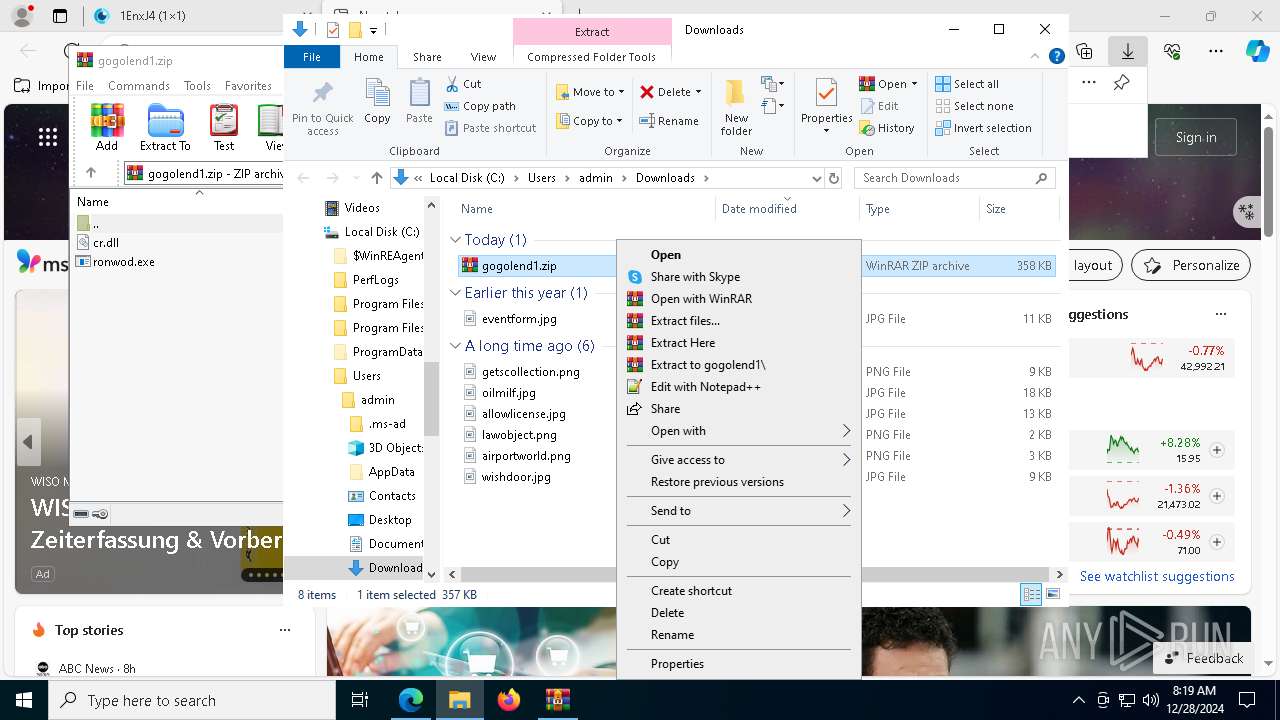Click Select all in ribbon
The width and height of the screenshot is (1280, 720).
tap(967, 84)
